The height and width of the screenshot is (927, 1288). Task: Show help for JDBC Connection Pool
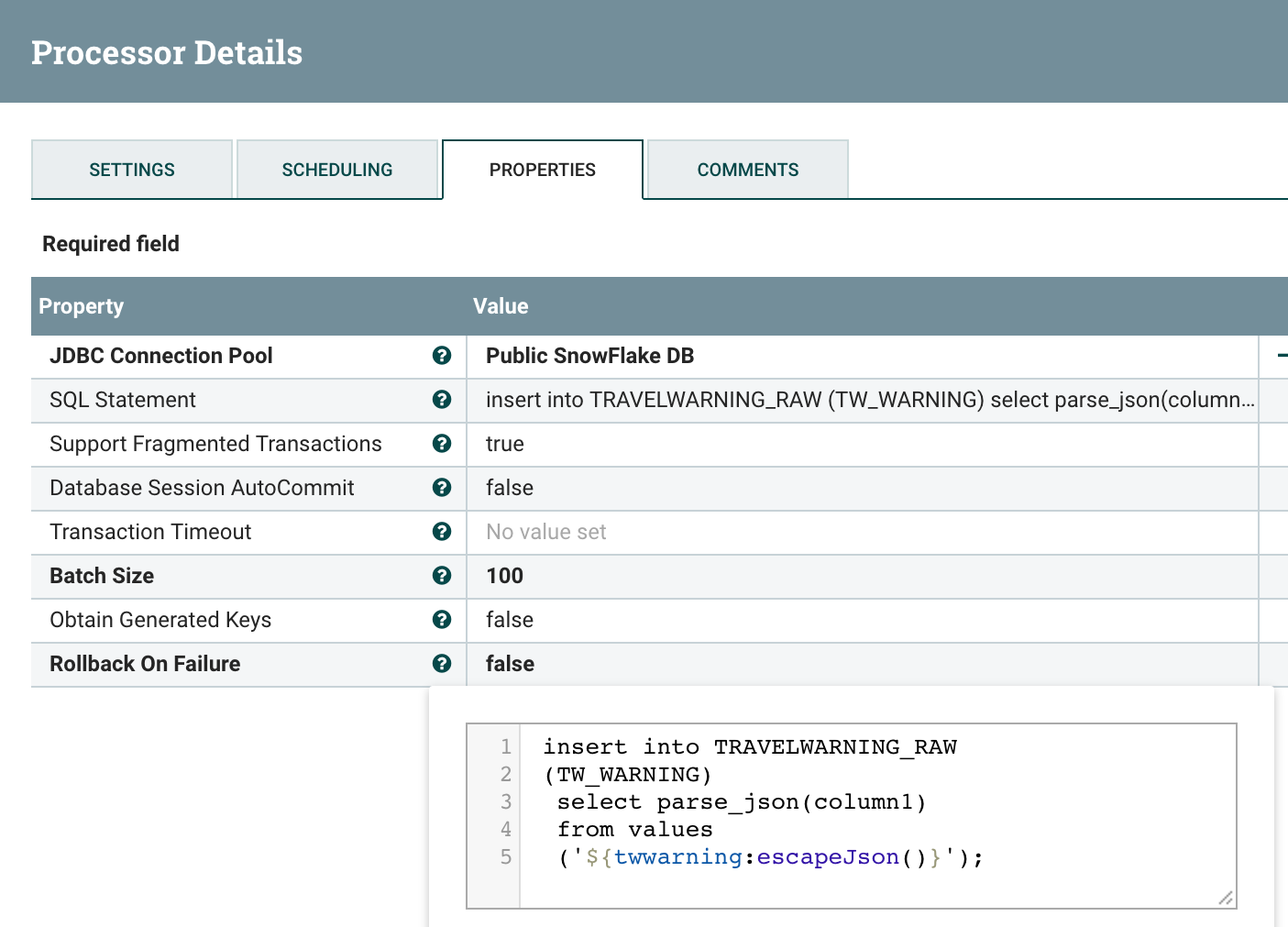pos(442,356)
